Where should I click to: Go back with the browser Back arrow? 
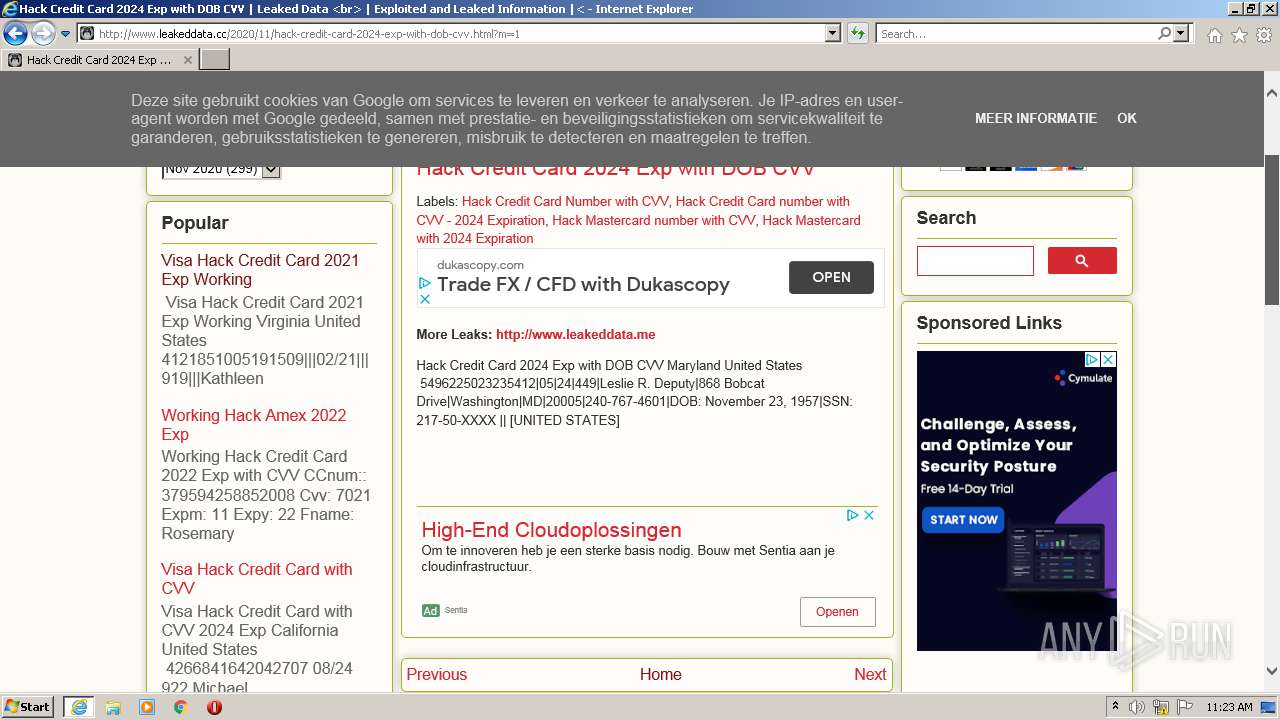click(15, 34)
